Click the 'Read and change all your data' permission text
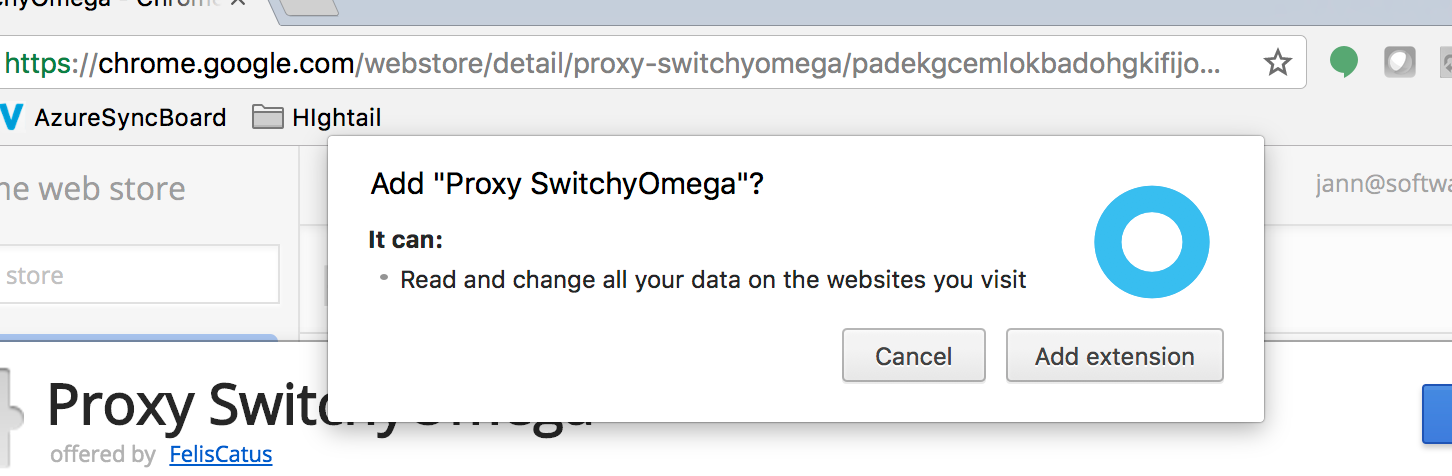This screenshot has width=1452, height=476. (713, 279)
